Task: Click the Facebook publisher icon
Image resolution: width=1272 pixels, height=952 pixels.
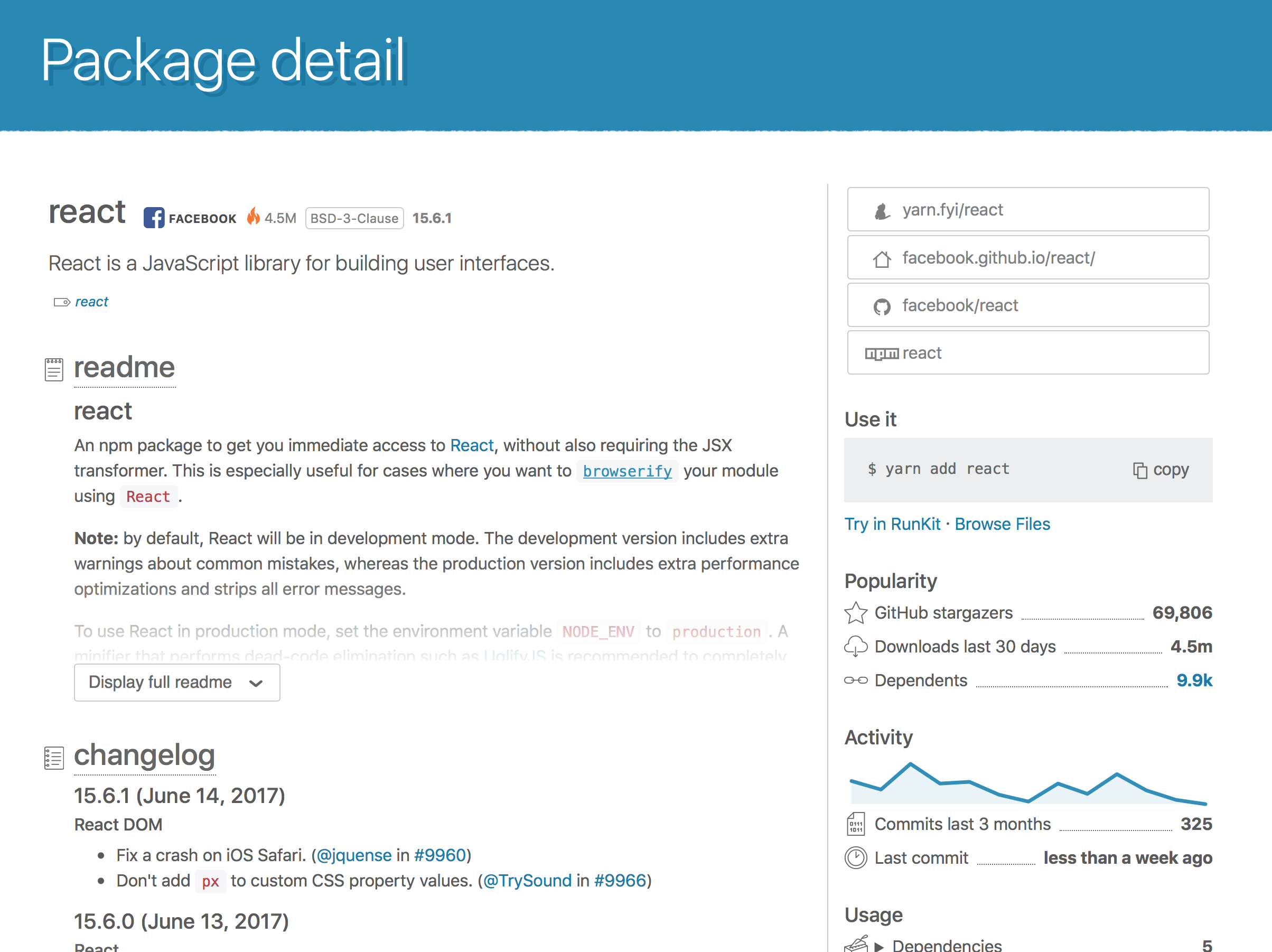Action: pyautogui.click(x=154, y=218)
